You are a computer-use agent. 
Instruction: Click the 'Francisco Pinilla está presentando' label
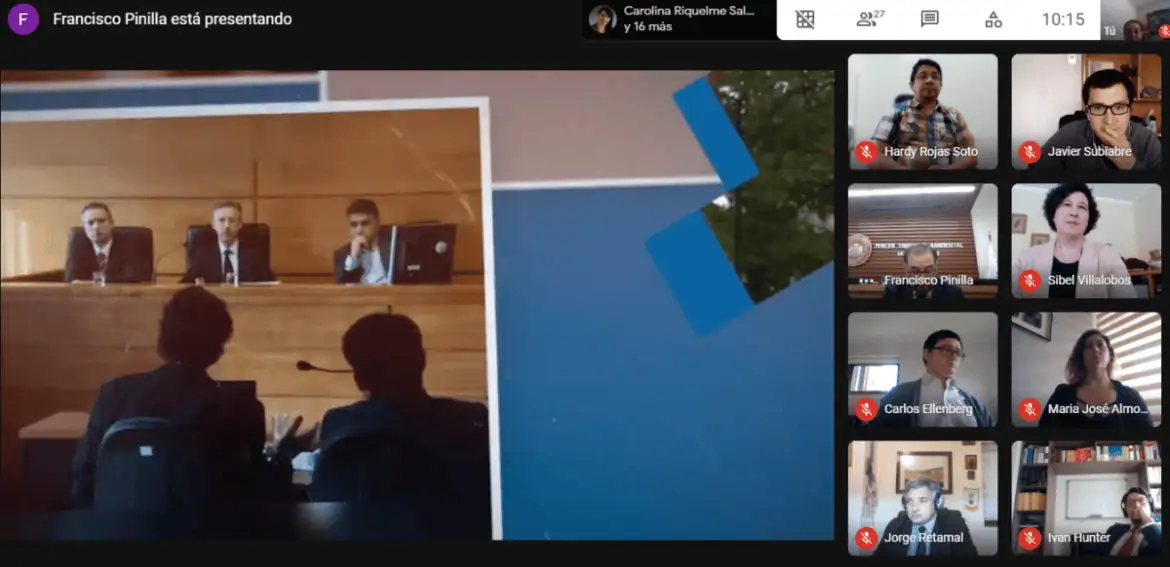(172, 19)
